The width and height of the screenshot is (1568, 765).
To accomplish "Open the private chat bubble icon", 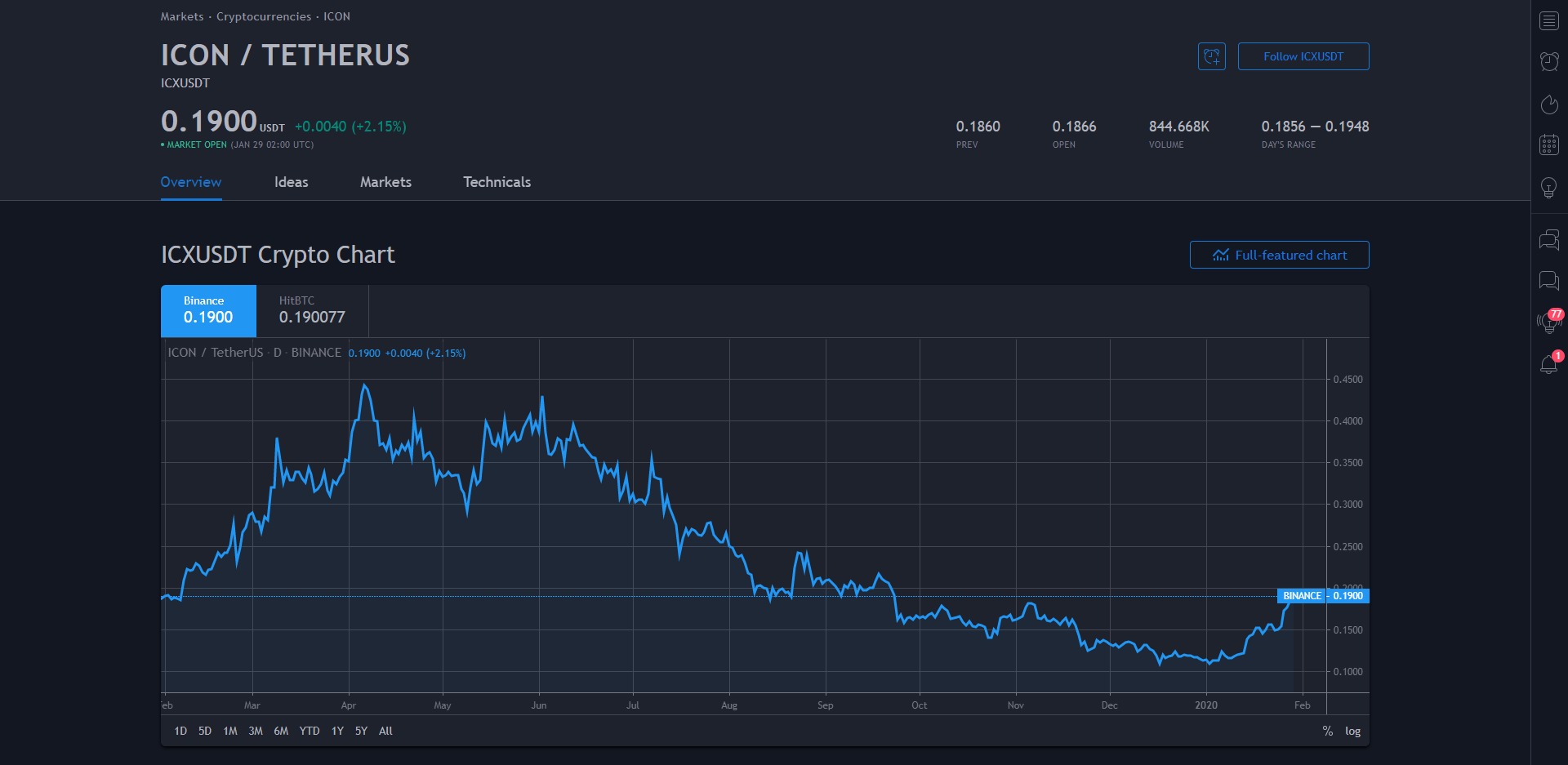I will tap(1548, 281).
